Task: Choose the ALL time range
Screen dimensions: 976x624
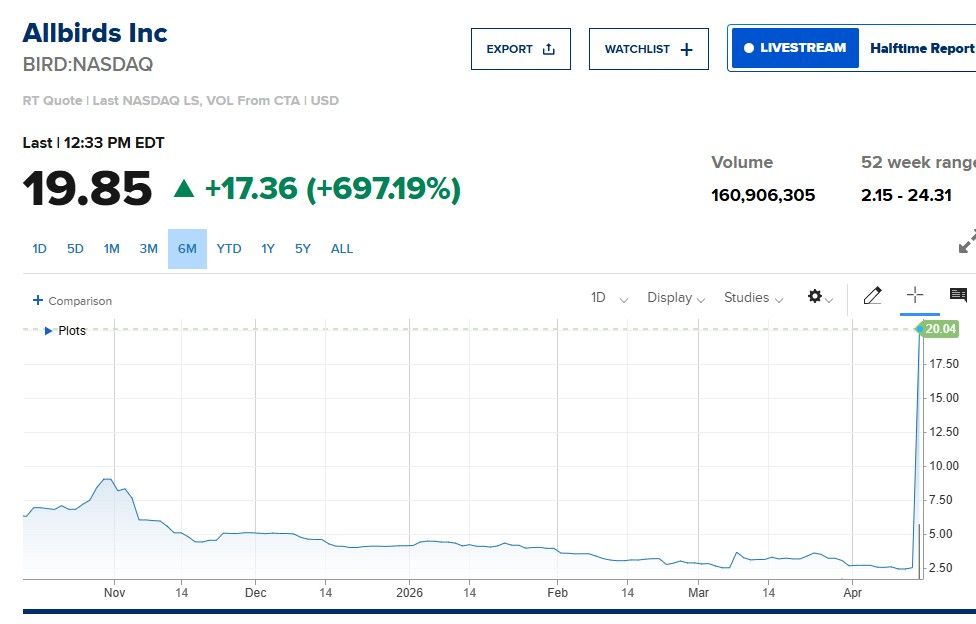Action: (x=342, y=249)
